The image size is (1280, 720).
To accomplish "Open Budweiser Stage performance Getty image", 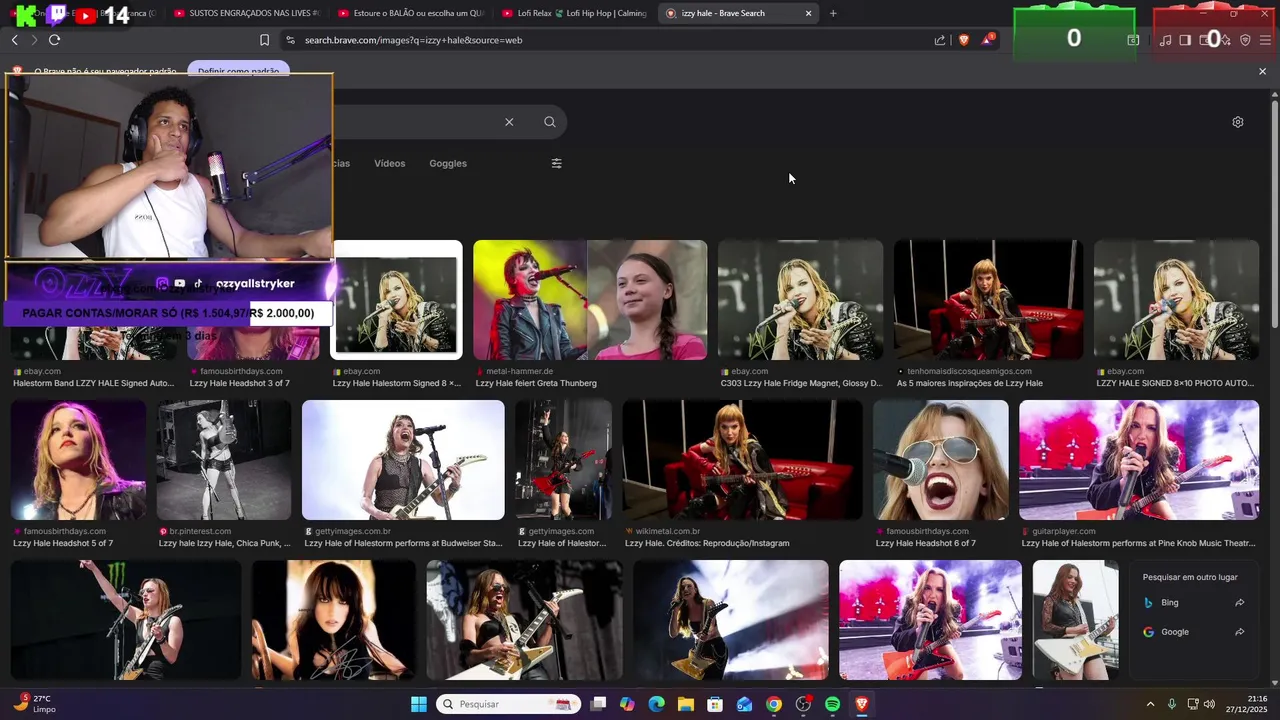I will tap(403, 460).
